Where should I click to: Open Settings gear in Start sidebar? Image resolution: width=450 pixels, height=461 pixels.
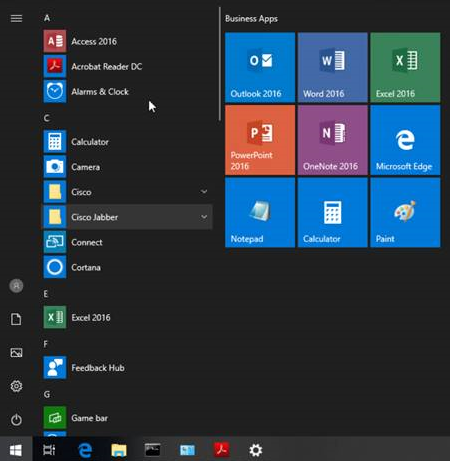coord(16,386)
